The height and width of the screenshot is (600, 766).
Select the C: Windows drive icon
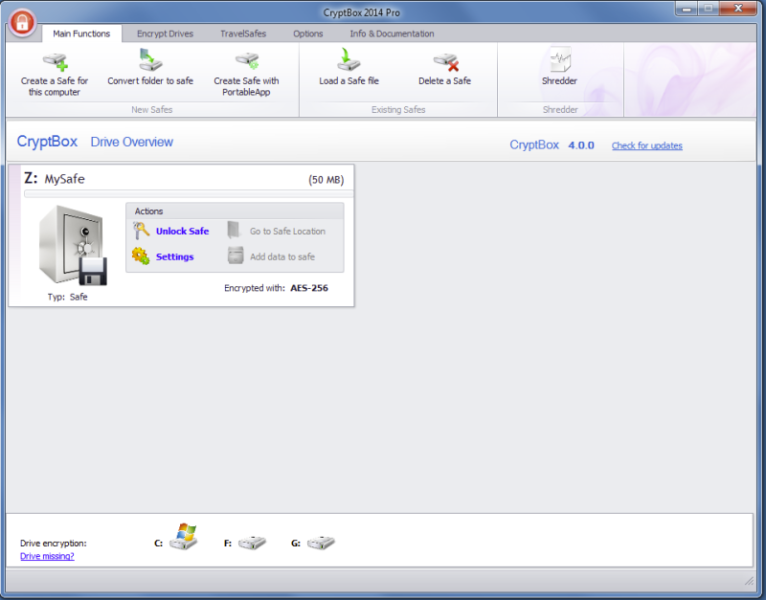[184, 536]
